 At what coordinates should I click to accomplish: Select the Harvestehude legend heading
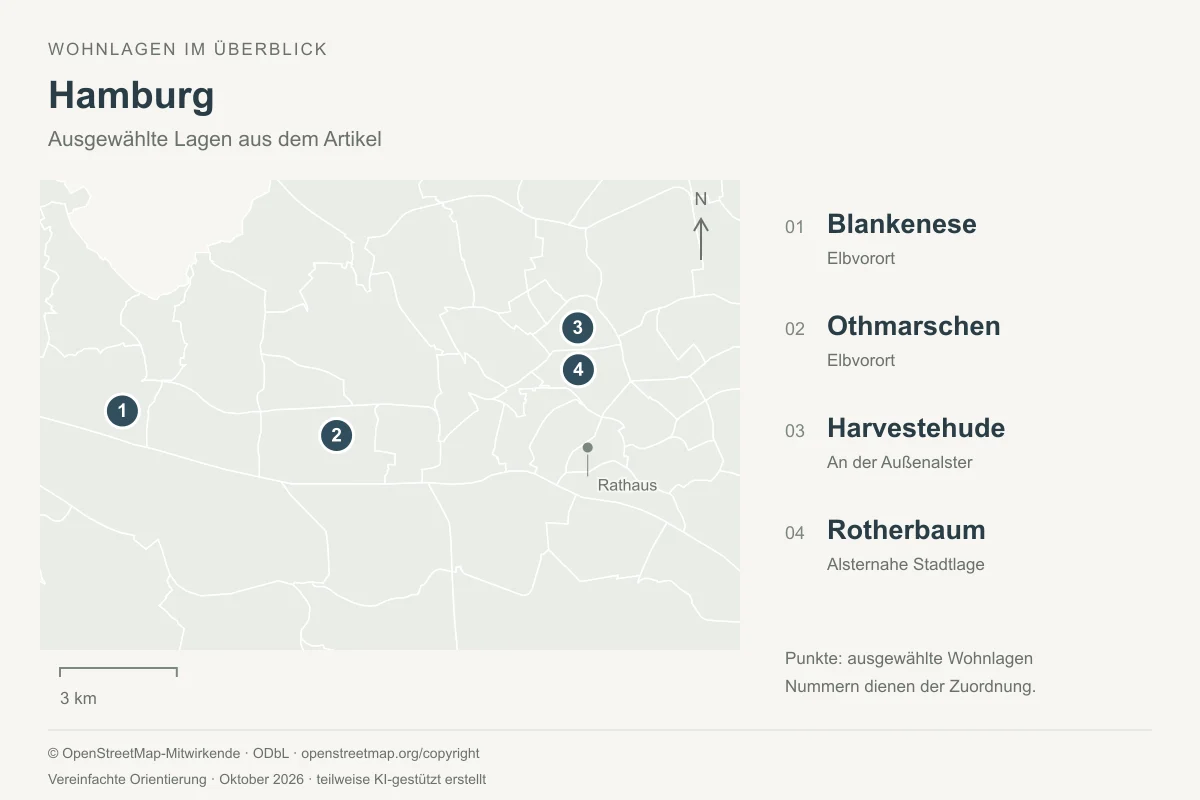(x=916, y=428)
